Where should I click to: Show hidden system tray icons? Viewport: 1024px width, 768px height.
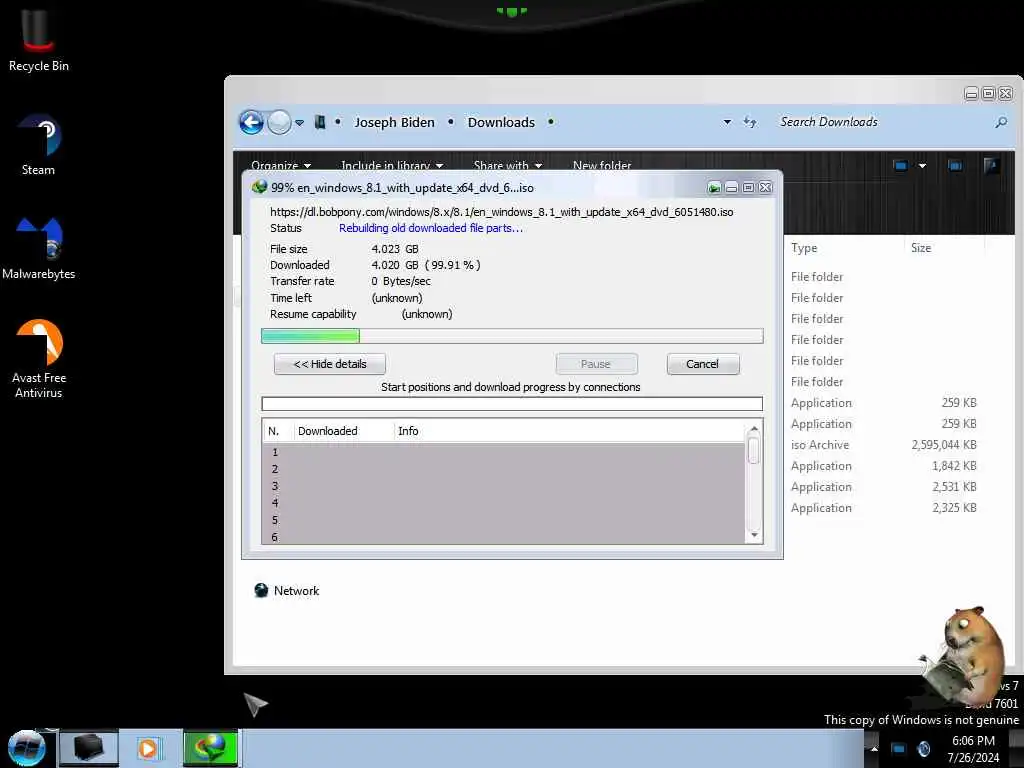pos(874,748)
